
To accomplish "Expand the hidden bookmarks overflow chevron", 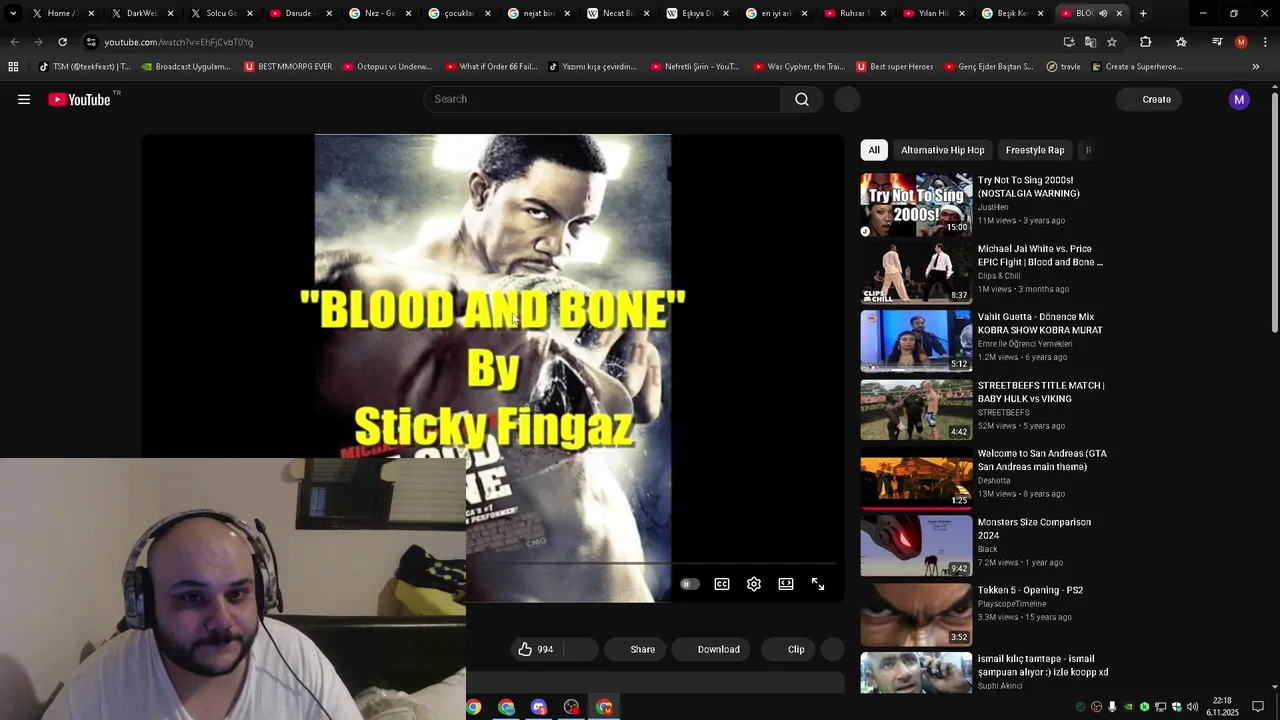I will tap(1256, 66).
